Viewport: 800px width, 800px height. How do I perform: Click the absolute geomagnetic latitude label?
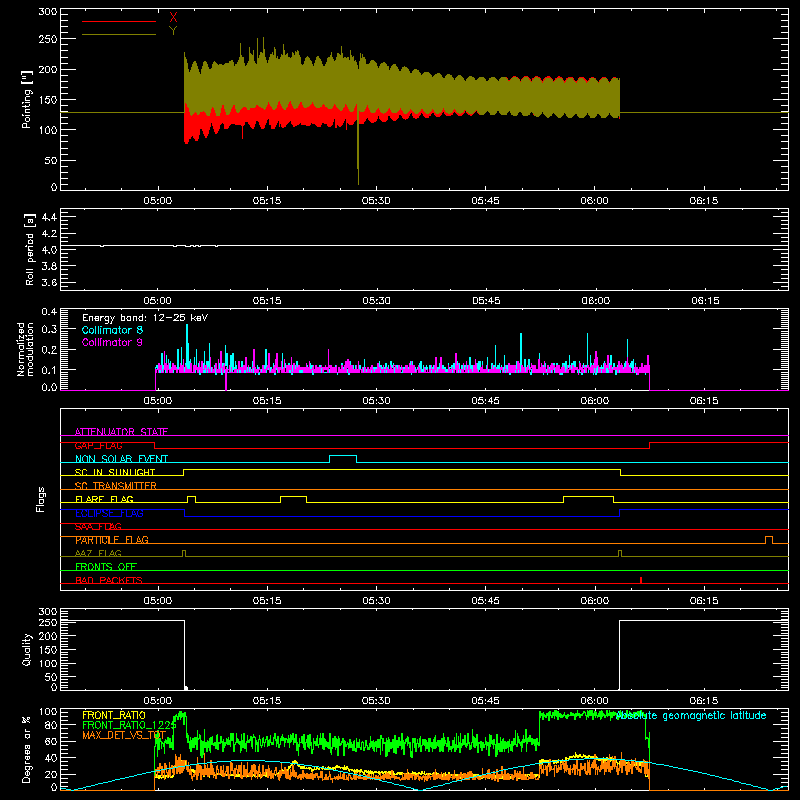[691, 716]
